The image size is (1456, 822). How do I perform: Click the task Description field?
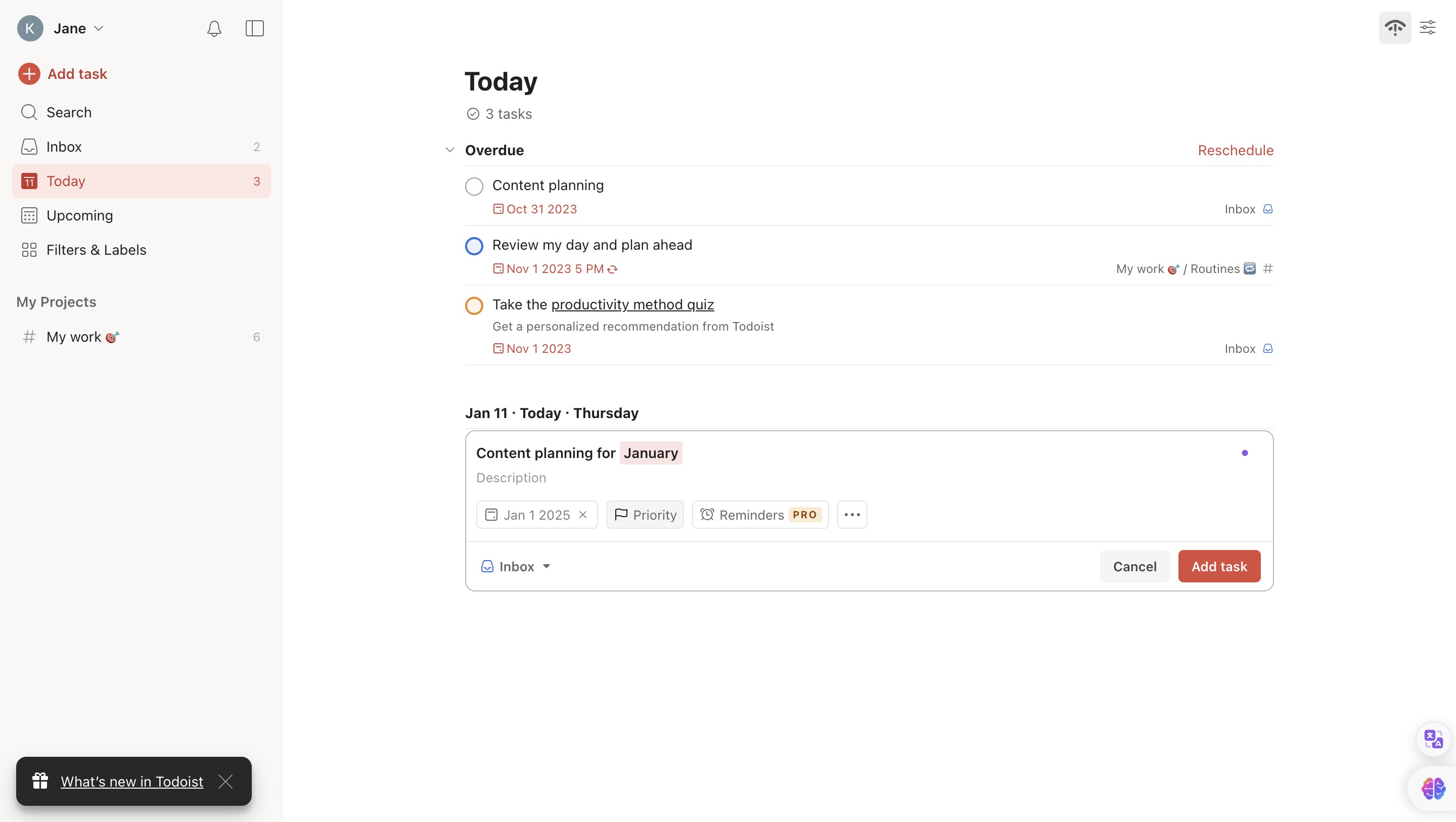pos(511,478)
